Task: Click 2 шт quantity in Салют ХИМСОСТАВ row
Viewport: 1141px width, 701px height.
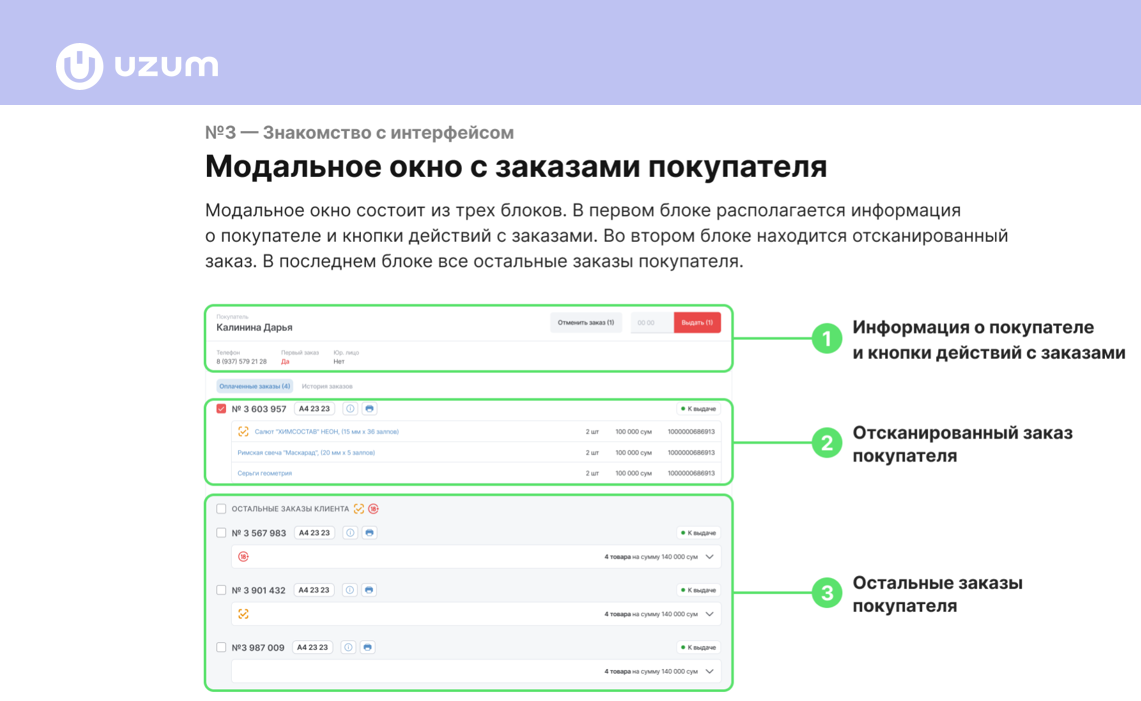Action: click(x=592, y=432)
